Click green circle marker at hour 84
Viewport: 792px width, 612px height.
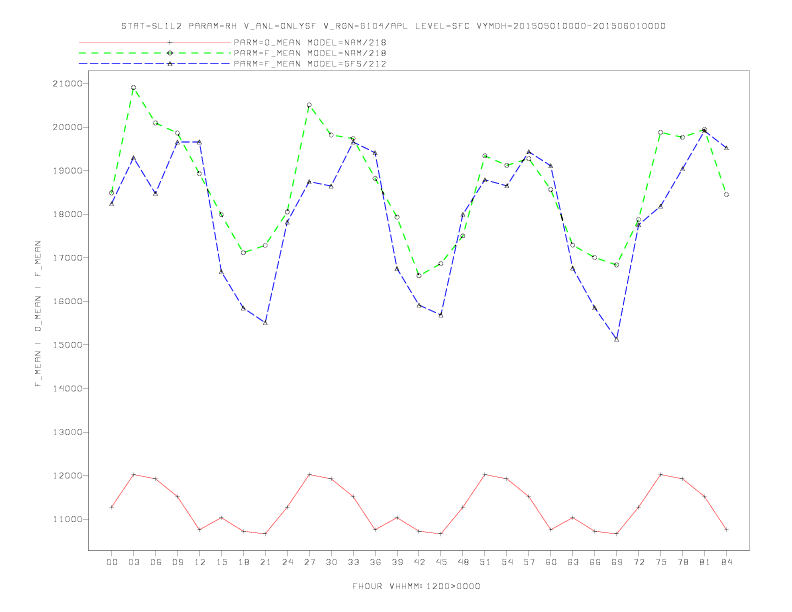pos(726,194)
